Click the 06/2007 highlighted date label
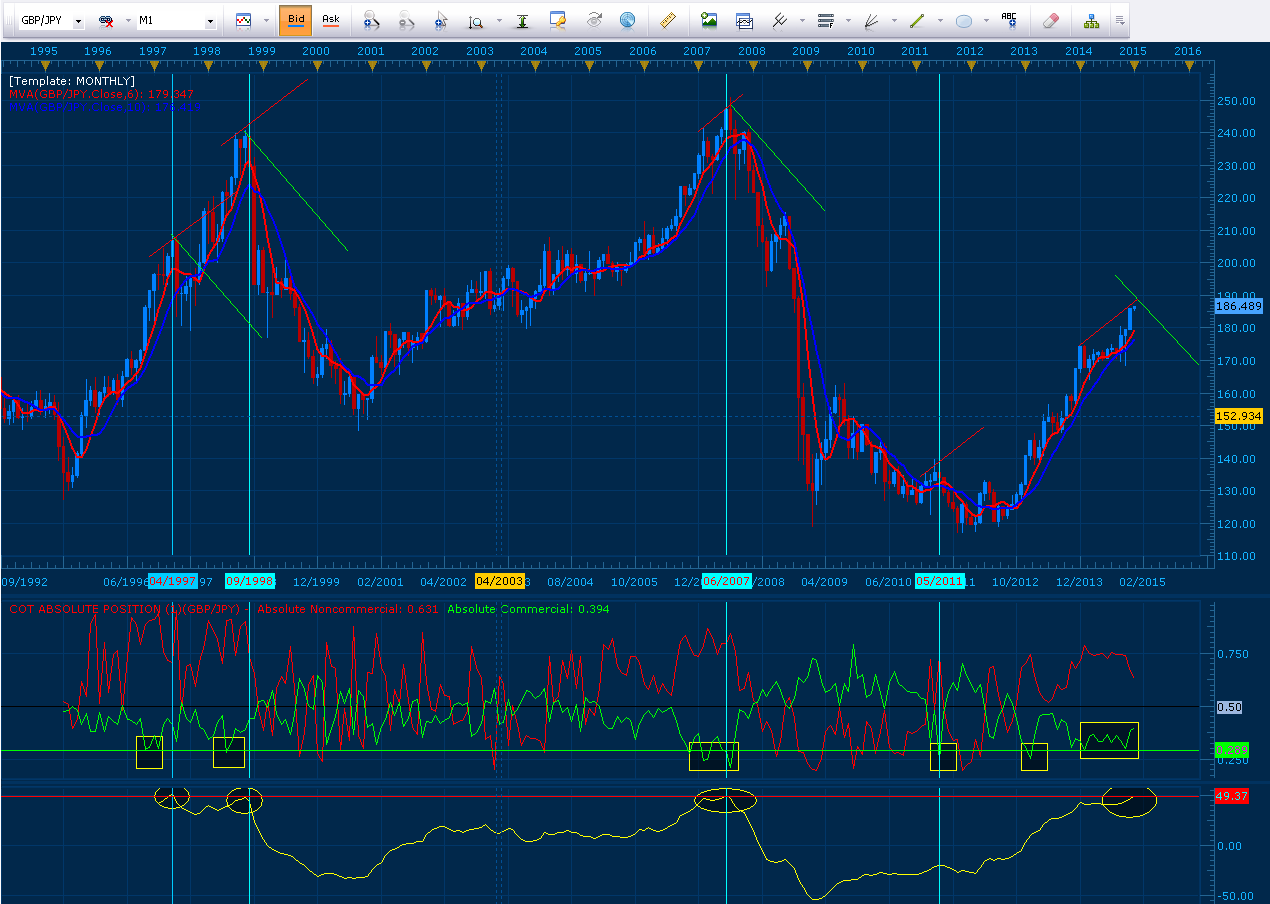The image size is (1270, 904). [x=727, y=581]
